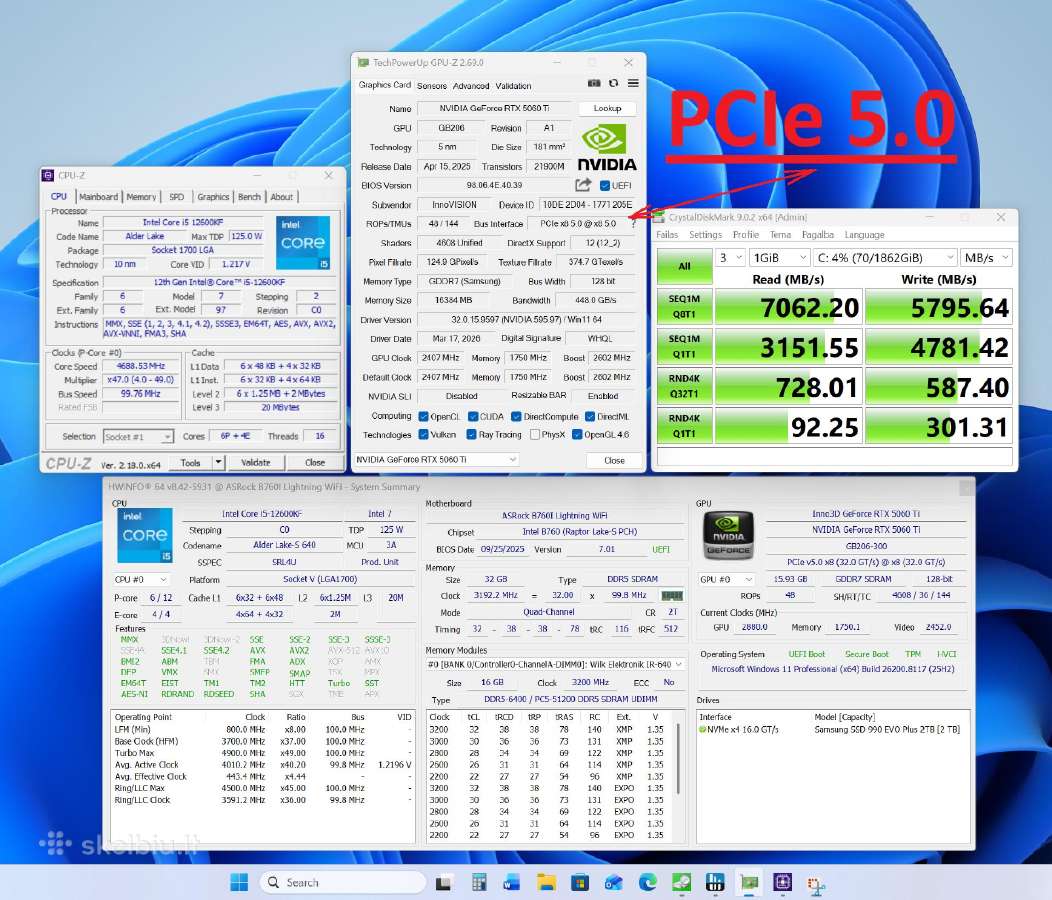Switch to GPU-Z in the taskbar

coord(749,883)
